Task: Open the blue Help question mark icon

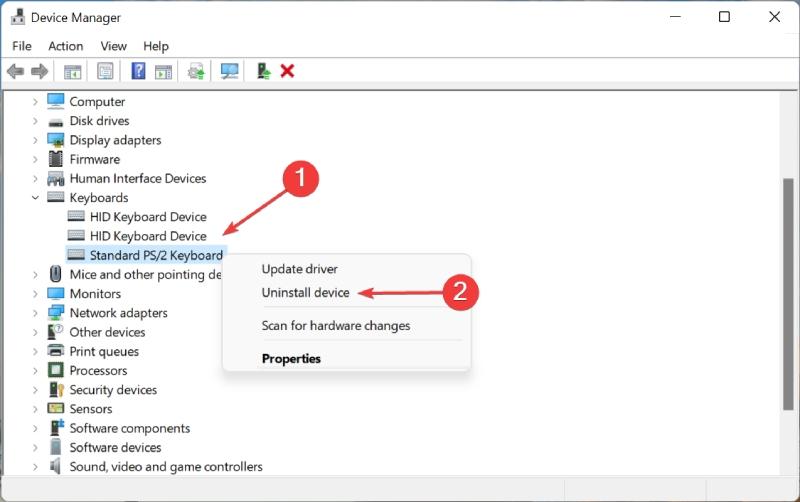Action: click(x=138, y=71)
